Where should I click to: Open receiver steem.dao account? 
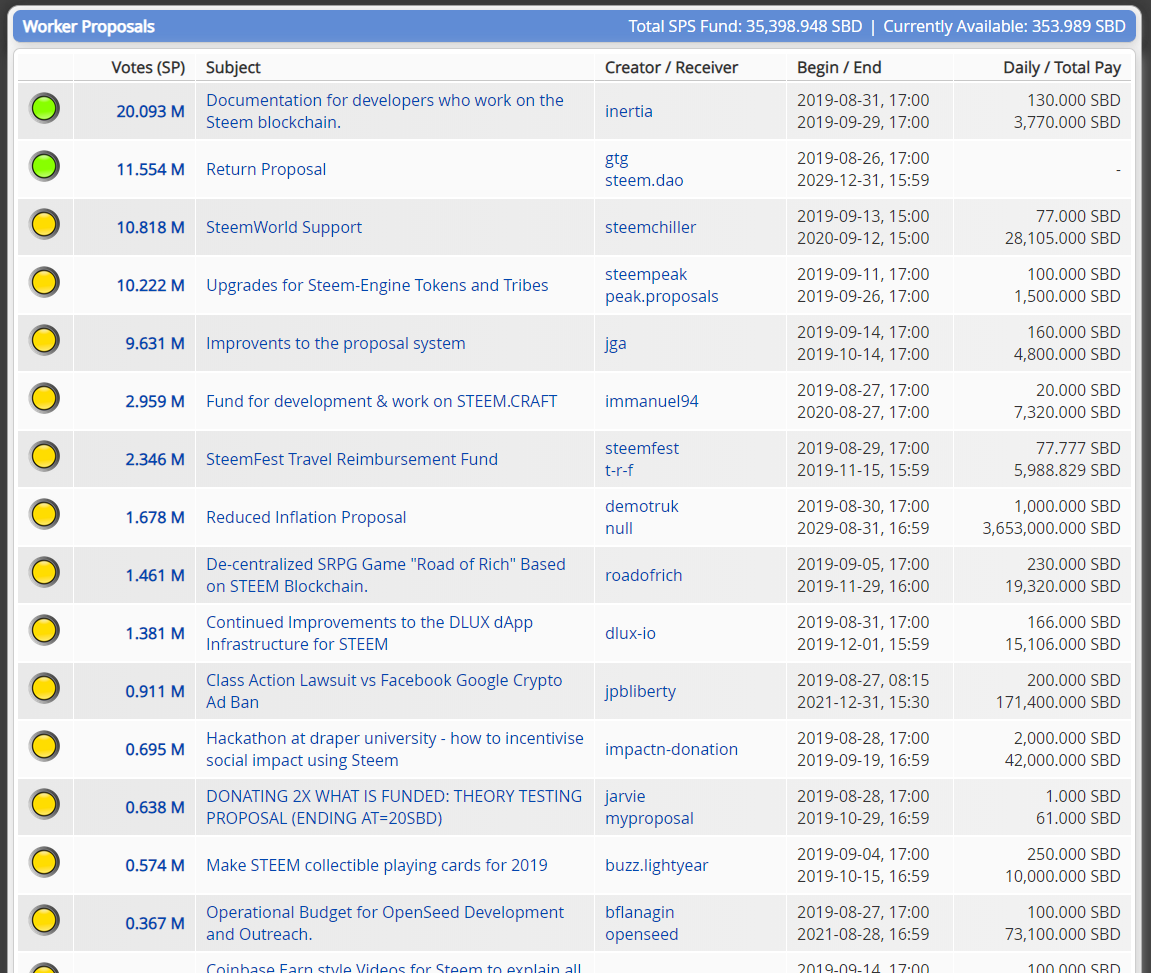644,181
